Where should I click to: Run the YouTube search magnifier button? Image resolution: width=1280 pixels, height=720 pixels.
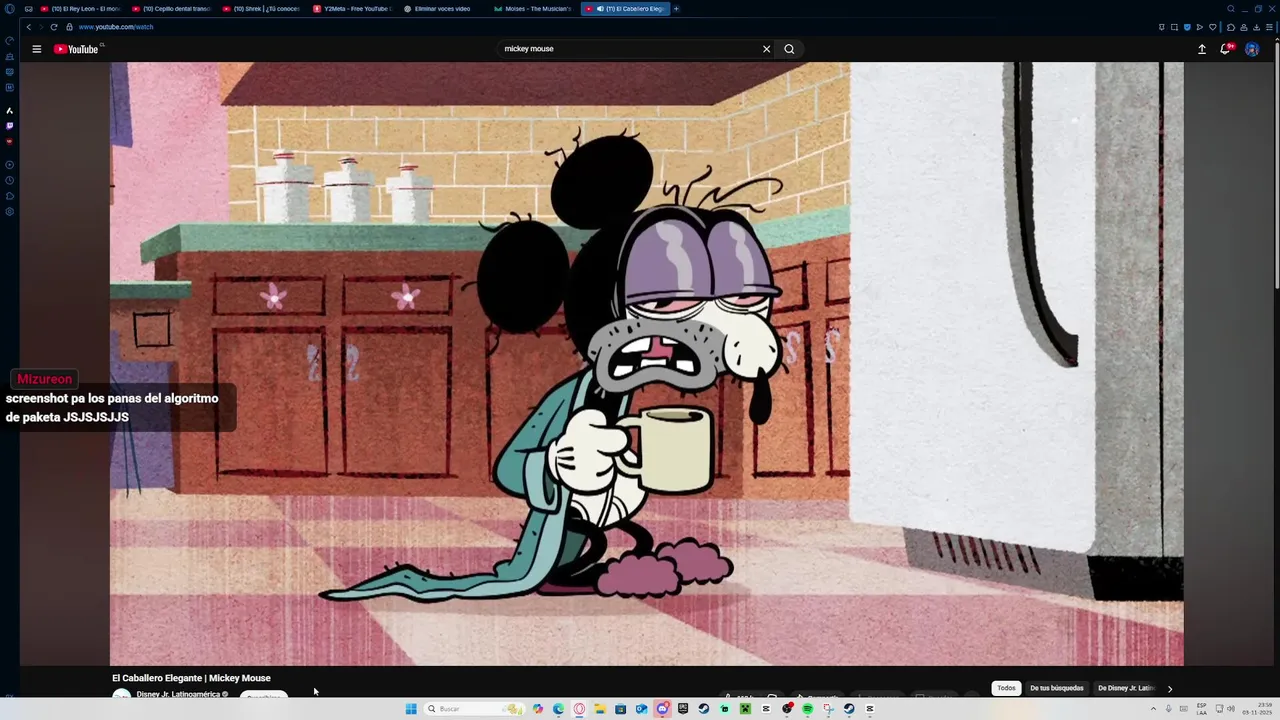(x=789, y=49)
